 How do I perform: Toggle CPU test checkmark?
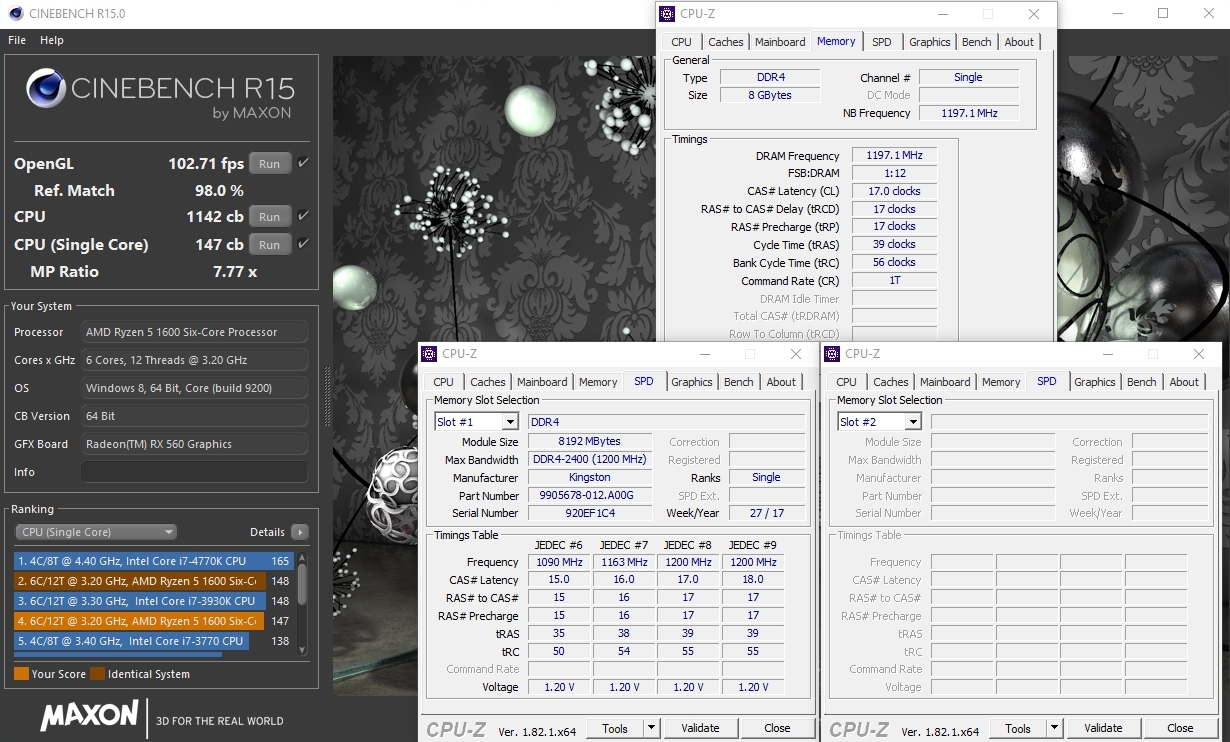tap(303, 215)
